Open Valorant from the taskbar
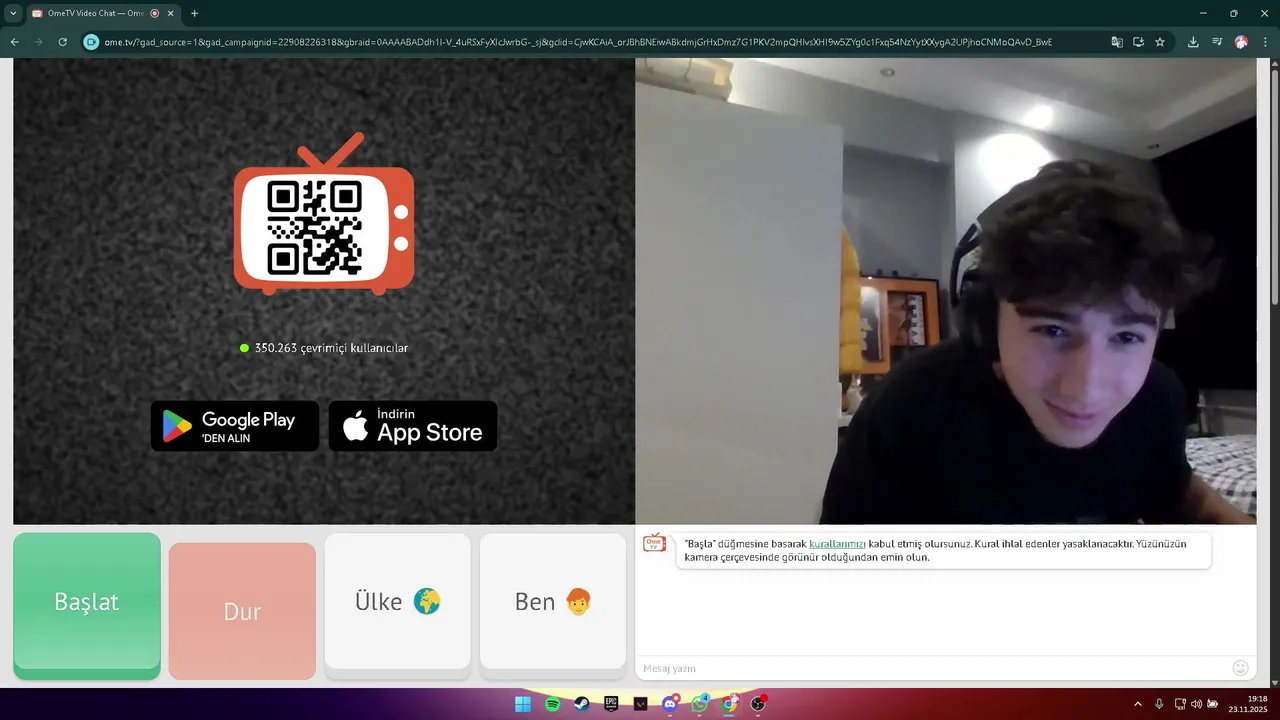 coord(641,704)
